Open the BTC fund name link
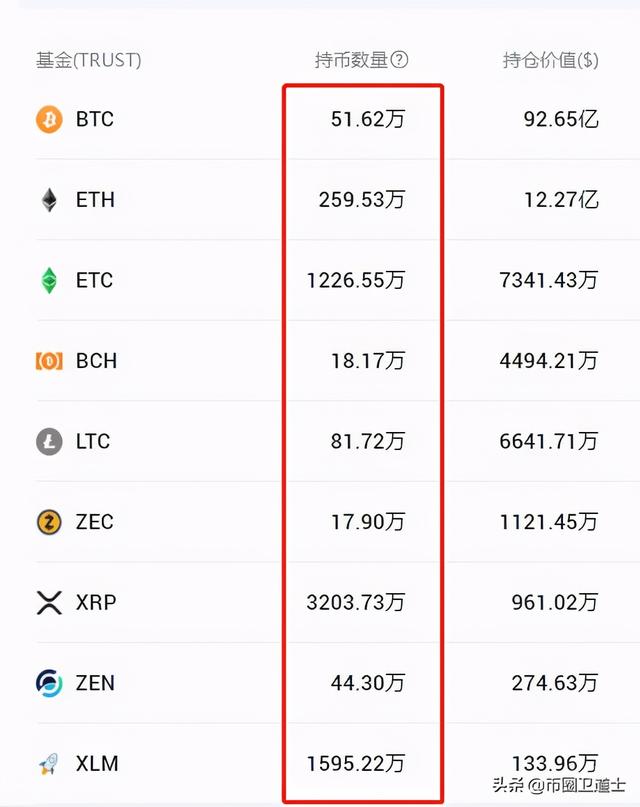The height and width of the screenshot is (807, 640). (x=95, y=120)
